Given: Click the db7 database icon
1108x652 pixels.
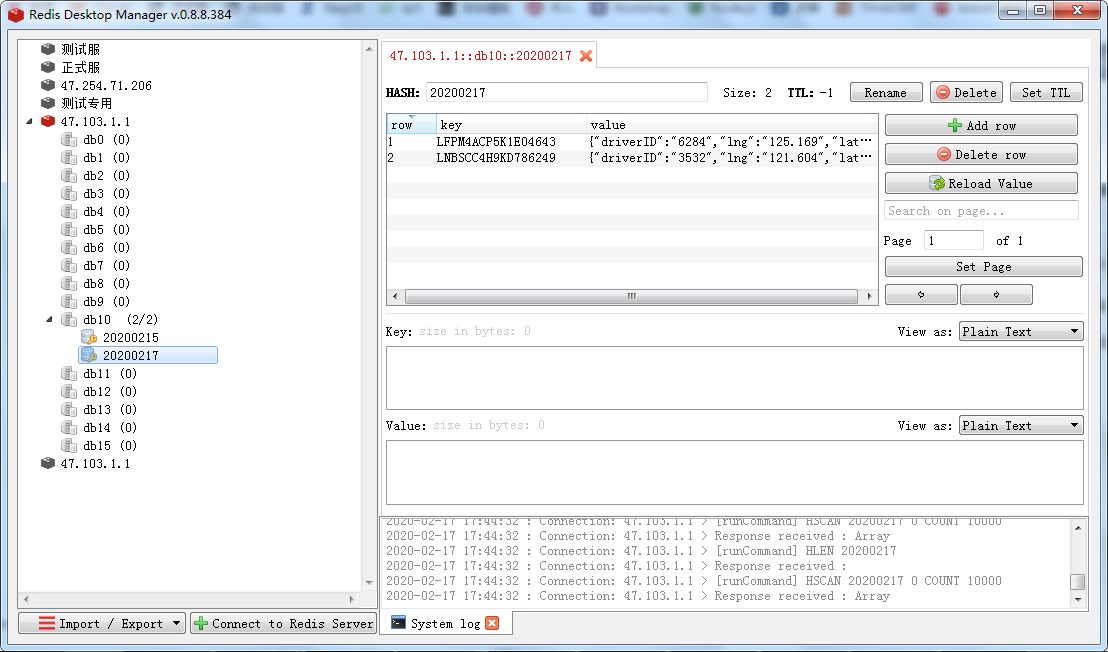Looking at the screenshot, I should click(69, 265).
